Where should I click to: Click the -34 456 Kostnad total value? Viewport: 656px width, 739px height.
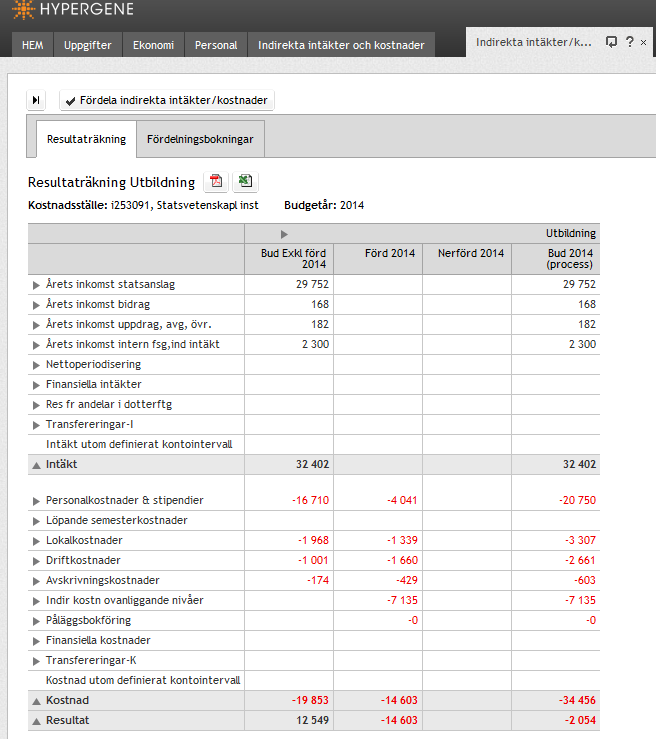[577, 700]
